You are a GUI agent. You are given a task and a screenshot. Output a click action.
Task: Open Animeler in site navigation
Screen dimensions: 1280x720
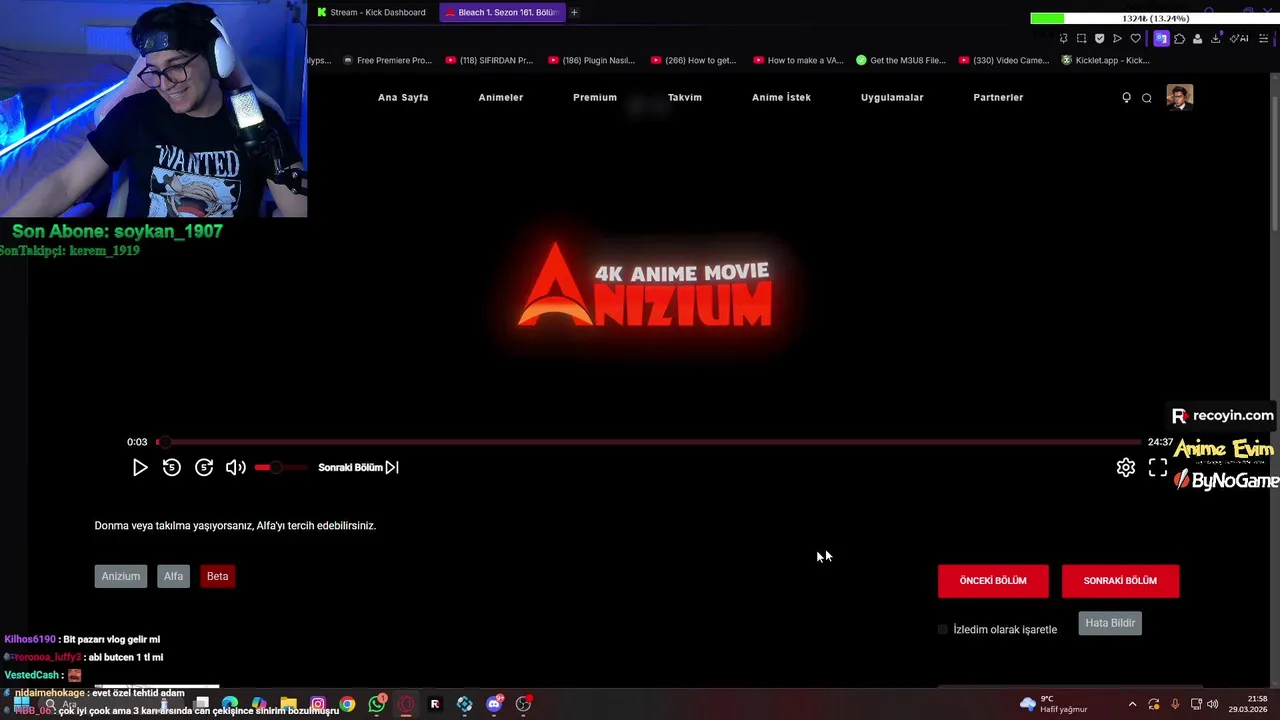point(501,97)
